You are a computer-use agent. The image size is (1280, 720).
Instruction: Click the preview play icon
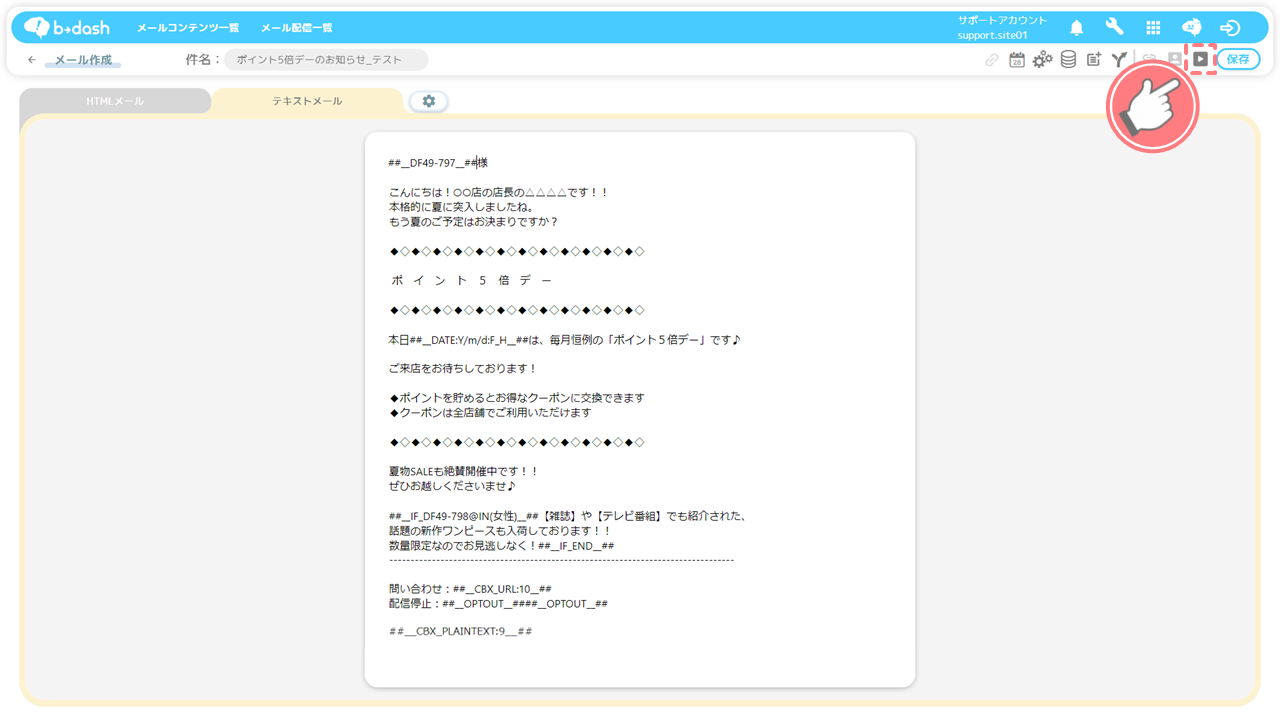point(1200,59)
